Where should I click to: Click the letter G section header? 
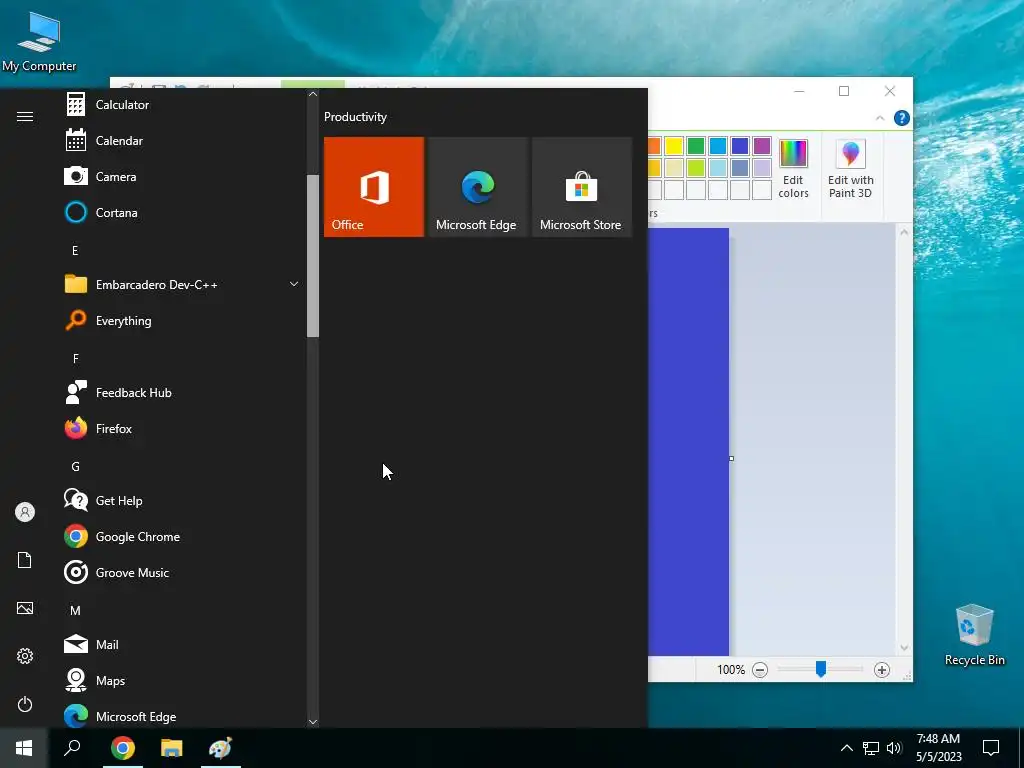pos(75,467)
